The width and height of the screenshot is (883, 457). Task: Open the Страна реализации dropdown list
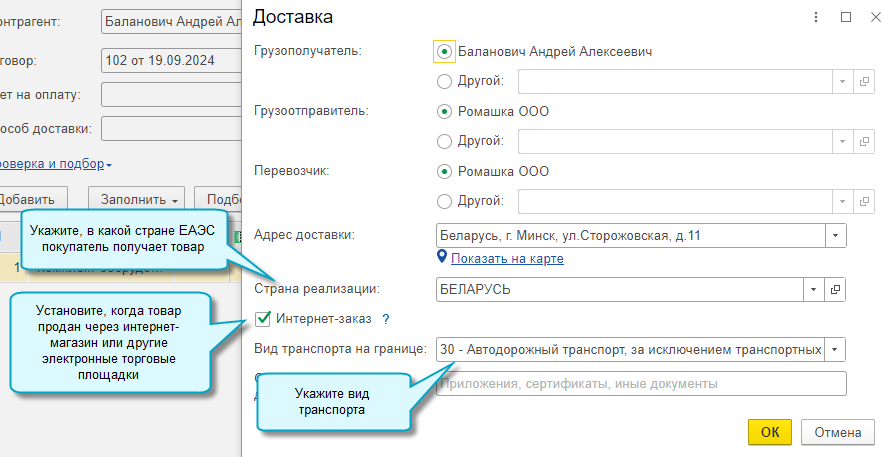814,289
